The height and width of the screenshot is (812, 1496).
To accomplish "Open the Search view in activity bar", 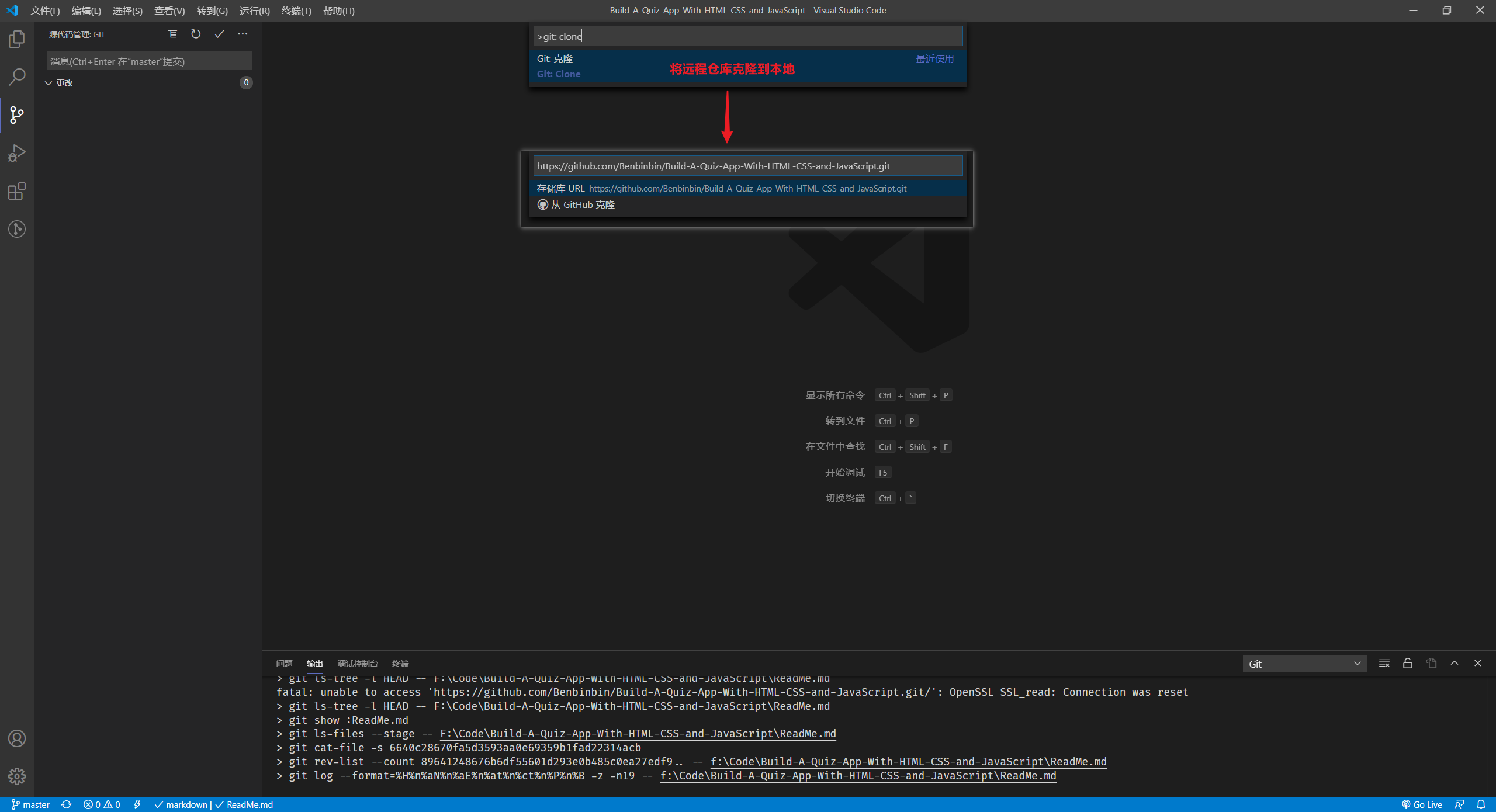I will 17,77.
